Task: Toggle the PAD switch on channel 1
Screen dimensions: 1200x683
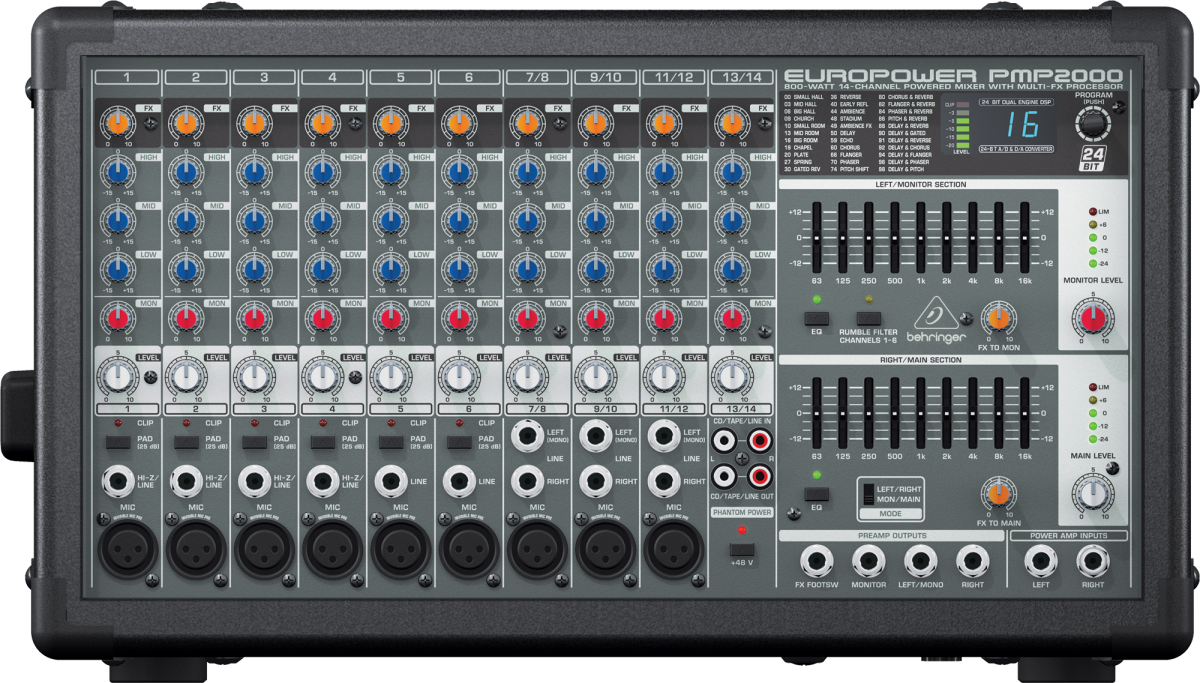Action: [x=119, y=441]
